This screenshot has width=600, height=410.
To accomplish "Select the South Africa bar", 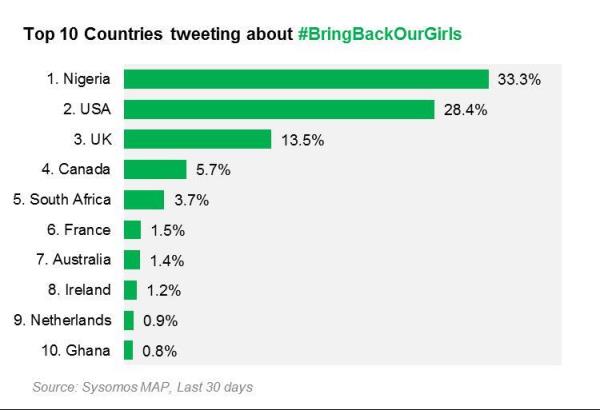I will click(144, 199).
